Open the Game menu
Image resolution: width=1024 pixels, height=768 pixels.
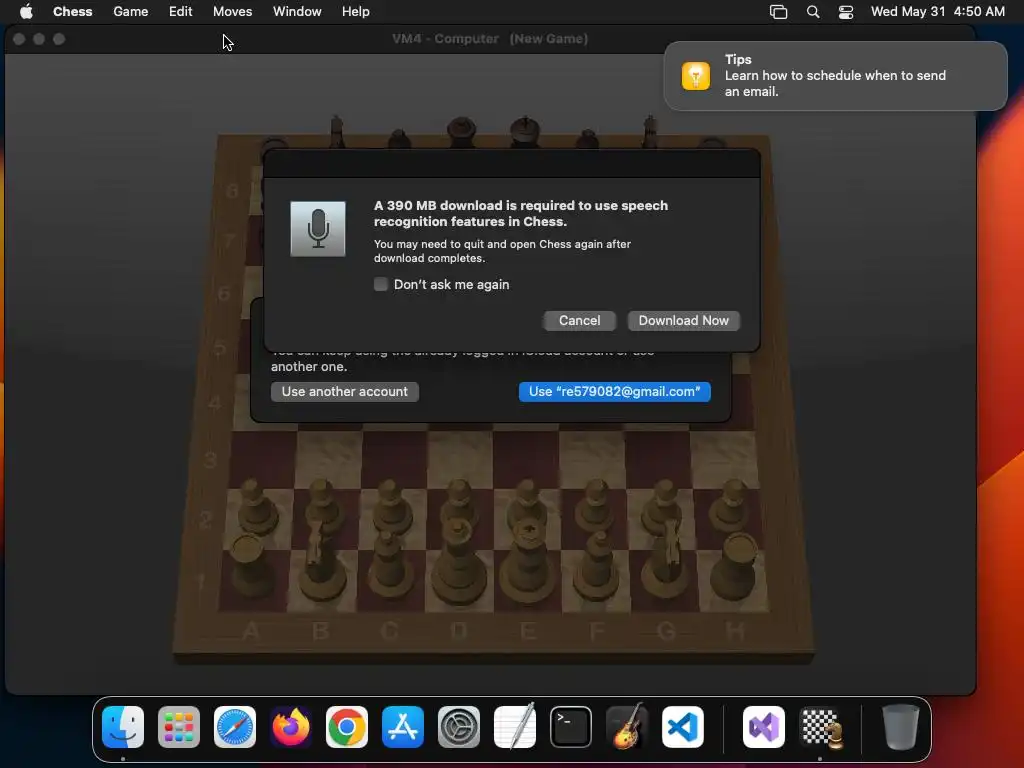pos(131,12)
